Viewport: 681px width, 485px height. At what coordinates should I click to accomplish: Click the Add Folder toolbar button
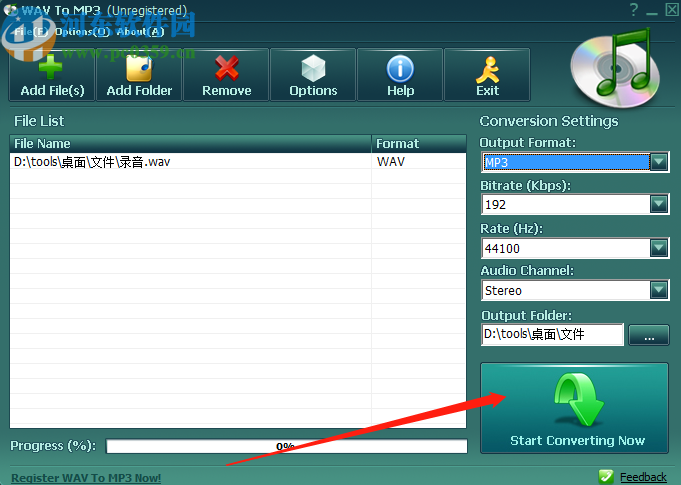pos(139,75)
